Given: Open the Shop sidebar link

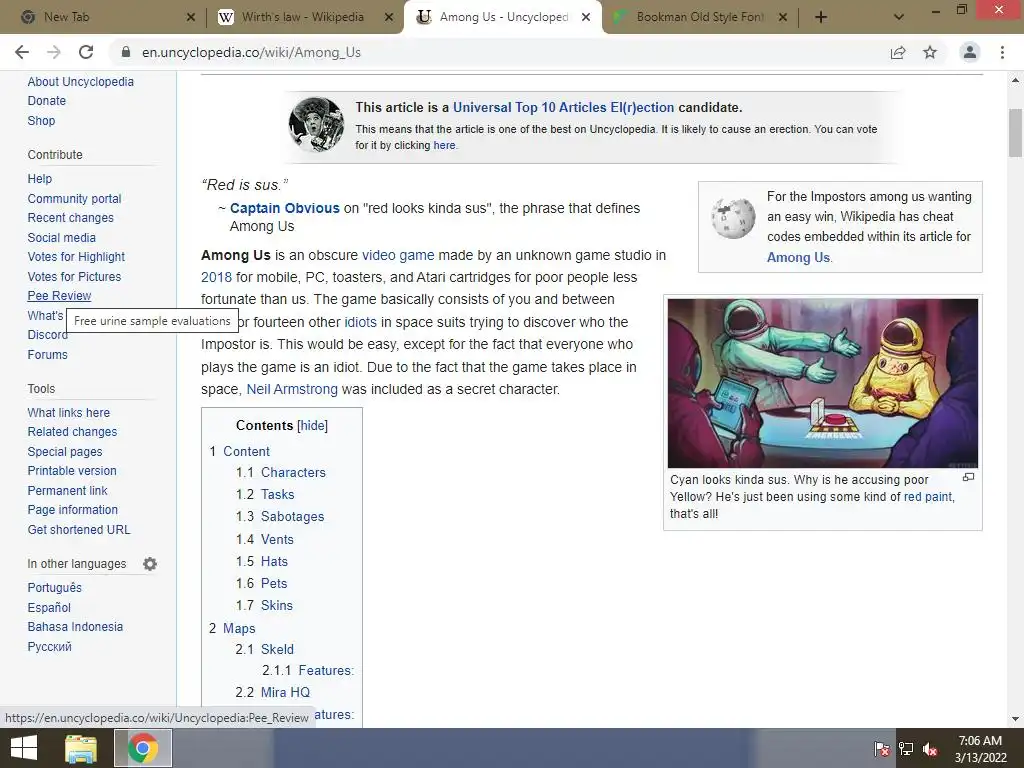Looking at the screenshot, I should click(41, 120).
